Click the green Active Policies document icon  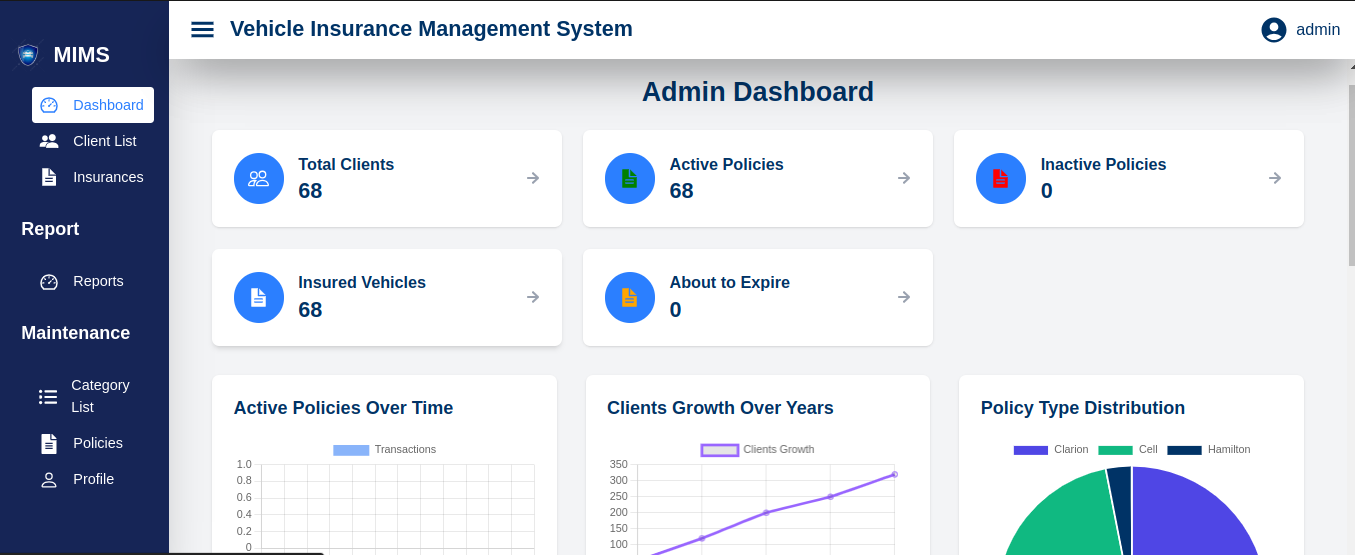pyautogui.click(x=630, y=178)
